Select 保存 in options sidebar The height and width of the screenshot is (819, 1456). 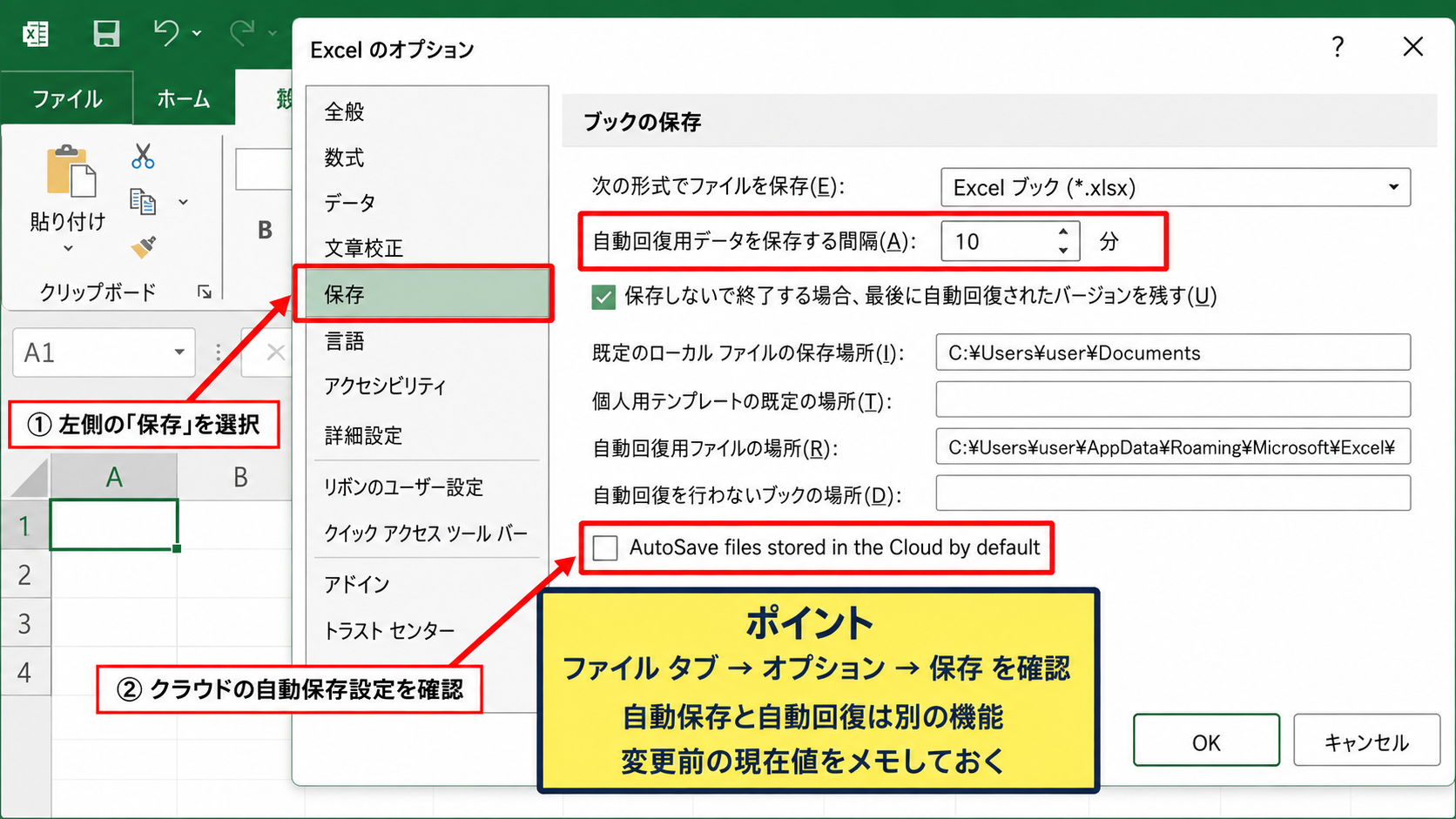(x=424, y=294)
